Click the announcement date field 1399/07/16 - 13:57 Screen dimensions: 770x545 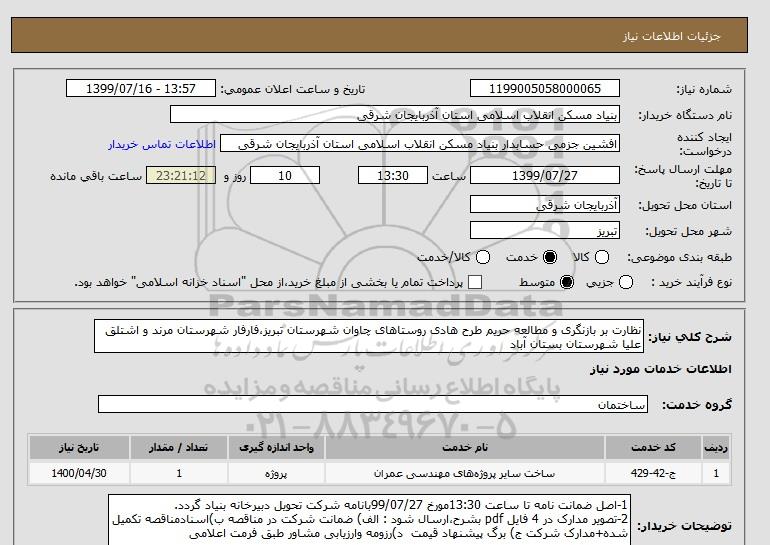pyautogui.click(x=141, y=88)
